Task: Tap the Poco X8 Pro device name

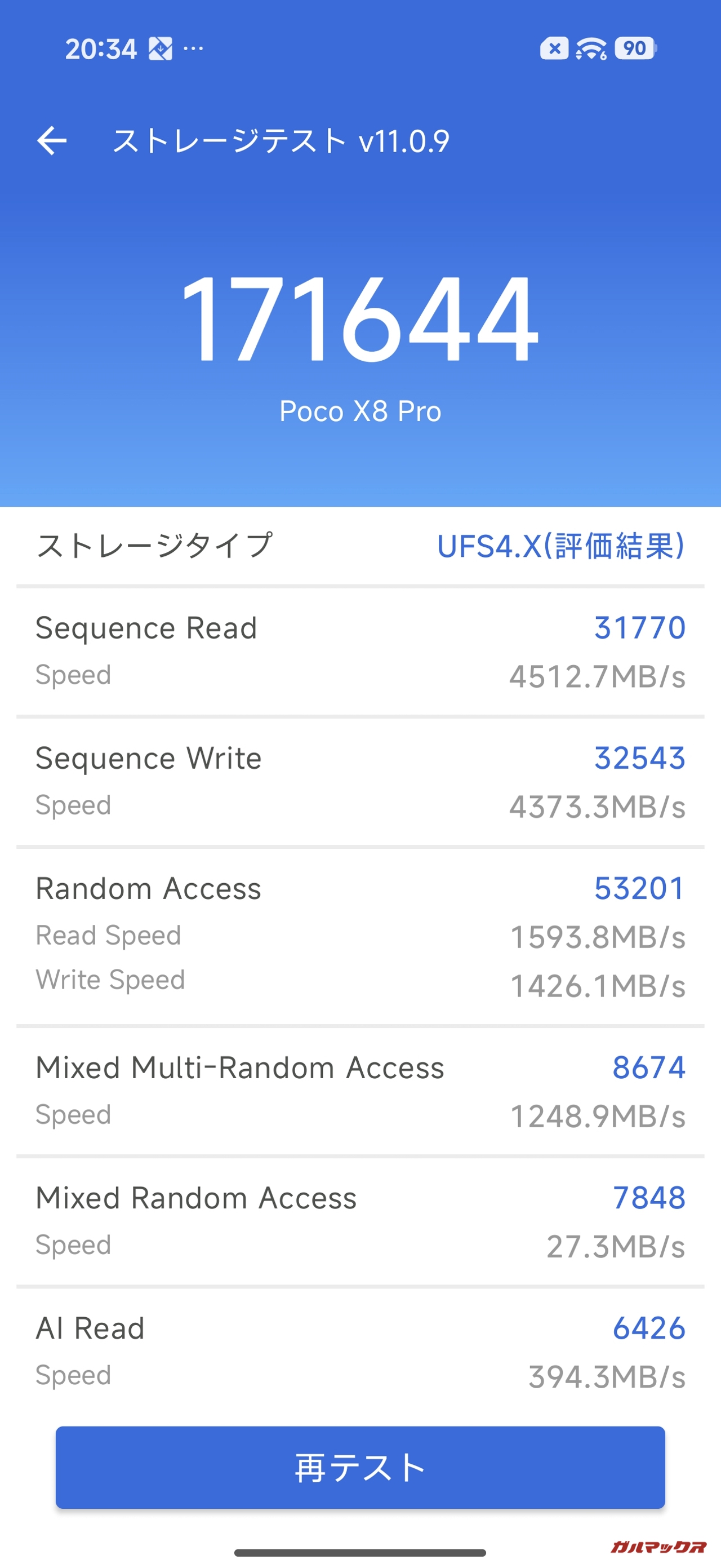Action: (360, 411)
